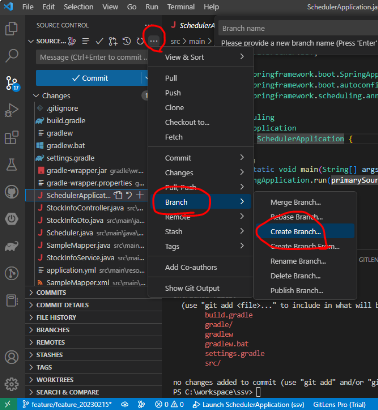The height and width of the screenshot is (410, 378).
Task: Click the remote window icon in status bar
Action: pos(7,404)
